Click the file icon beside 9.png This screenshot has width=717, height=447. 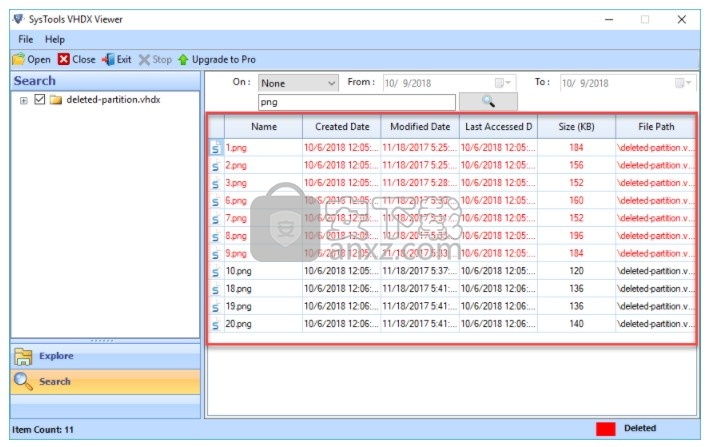tap(215, 254)
